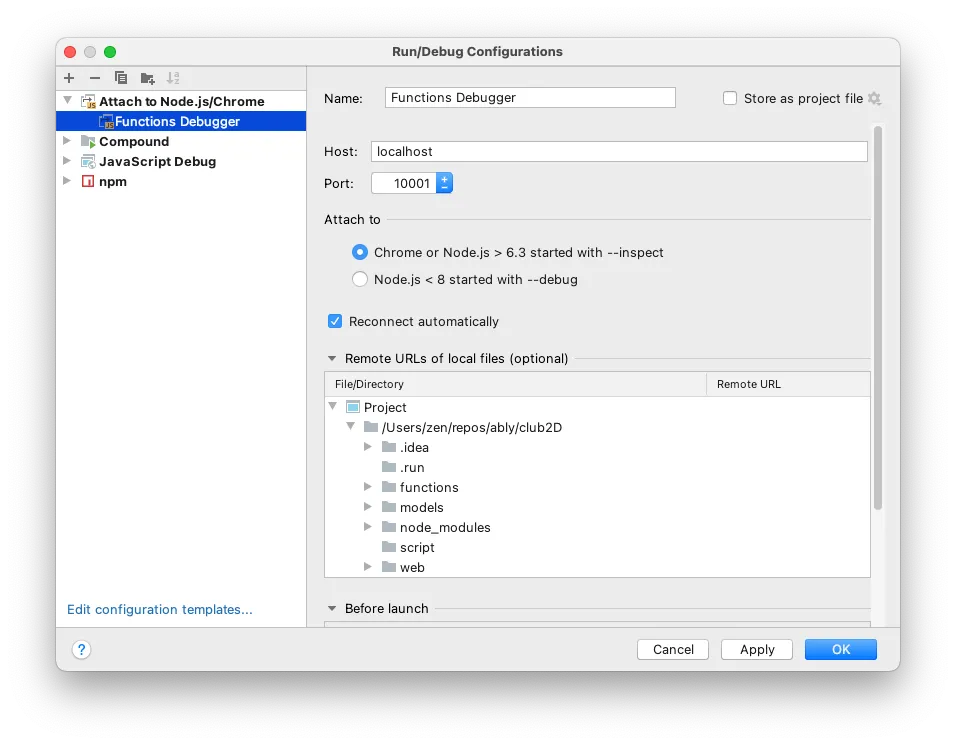
Task: Click the Port number field
Action: (404, 183)
